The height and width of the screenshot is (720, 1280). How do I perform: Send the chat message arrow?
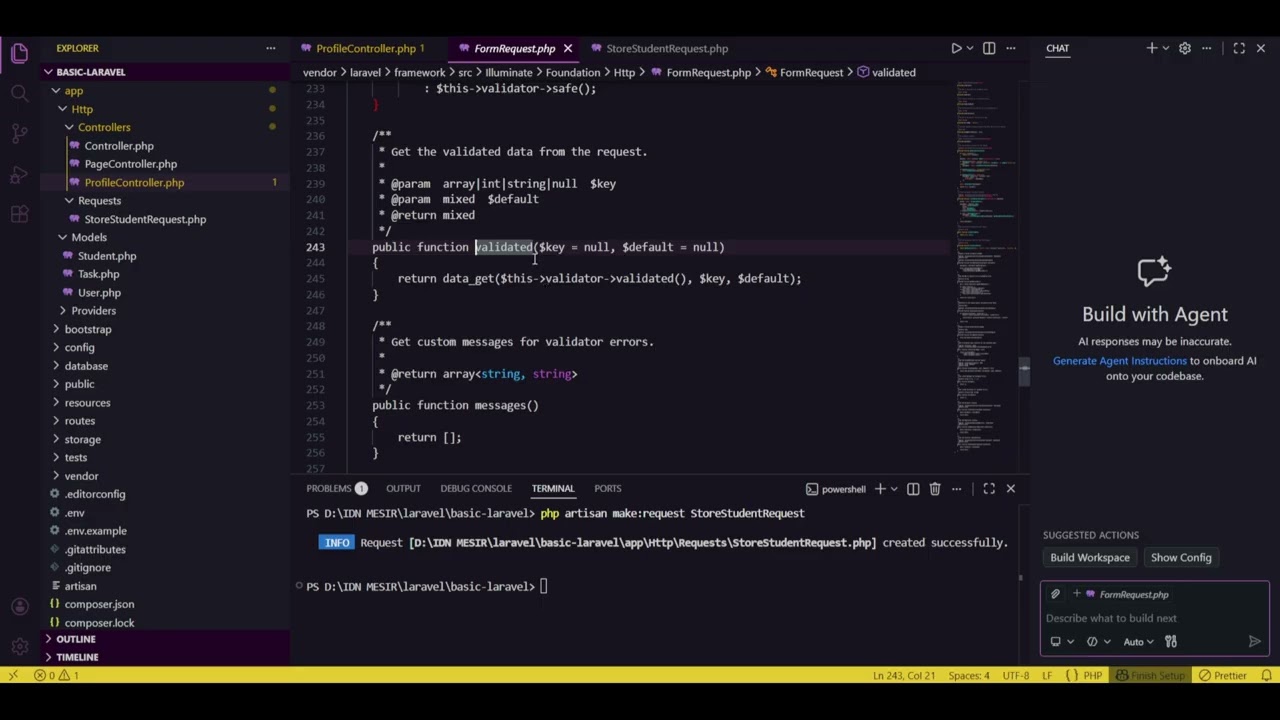click(x=1255, y=642)
